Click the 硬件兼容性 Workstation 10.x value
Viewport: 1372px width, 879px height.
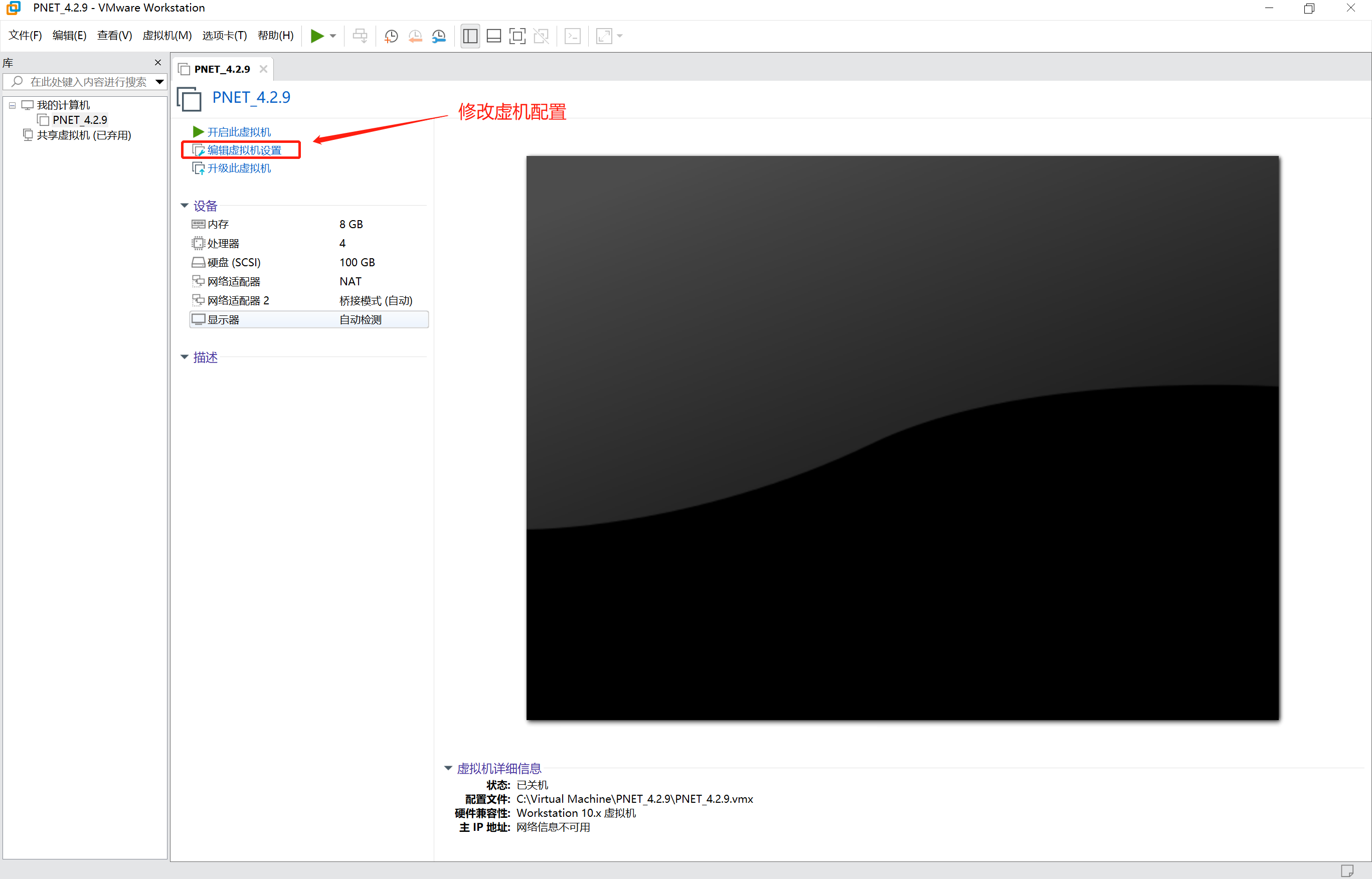pyautogui.click(x=576, y=813)
